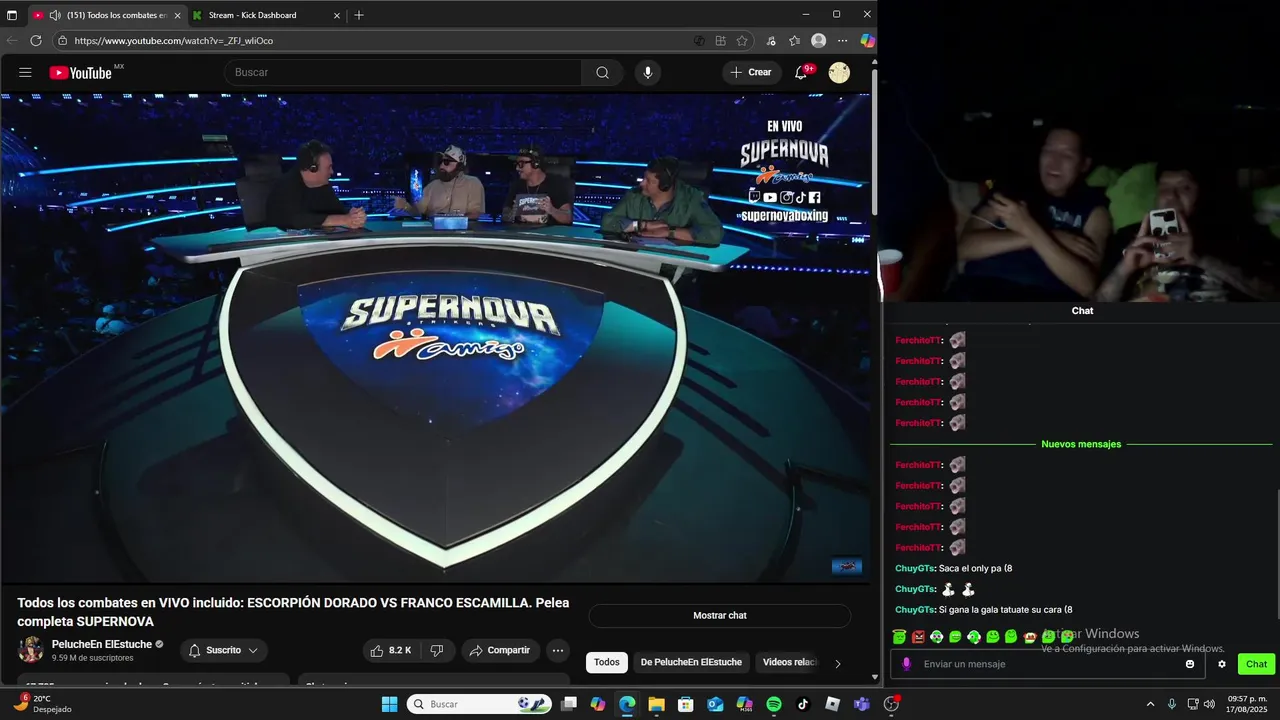
Task: Start voice search with microphone icon
Action: click(648, 72)
